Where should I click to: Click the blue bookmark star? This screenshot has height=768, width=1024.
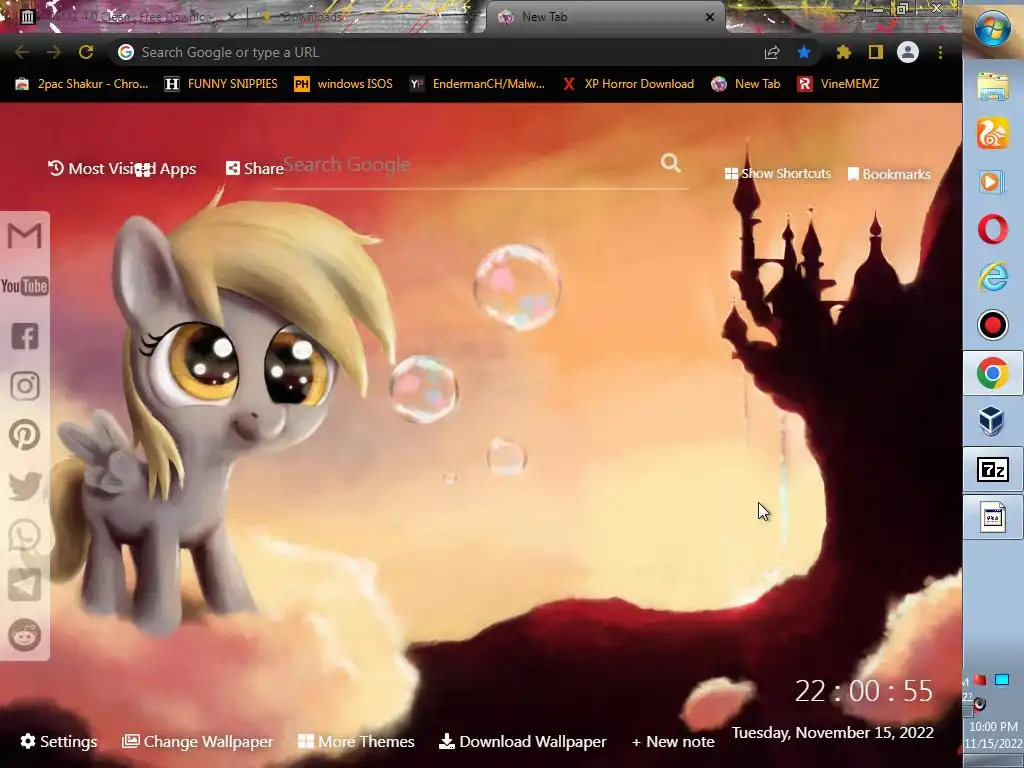[x=804, y=53]
